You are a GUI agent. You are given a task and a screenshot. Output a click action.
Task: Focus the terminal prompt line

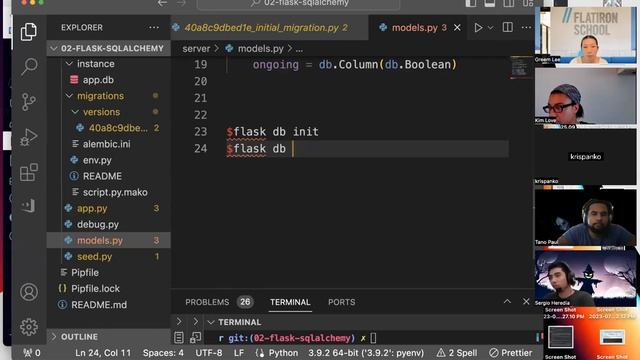296,338
